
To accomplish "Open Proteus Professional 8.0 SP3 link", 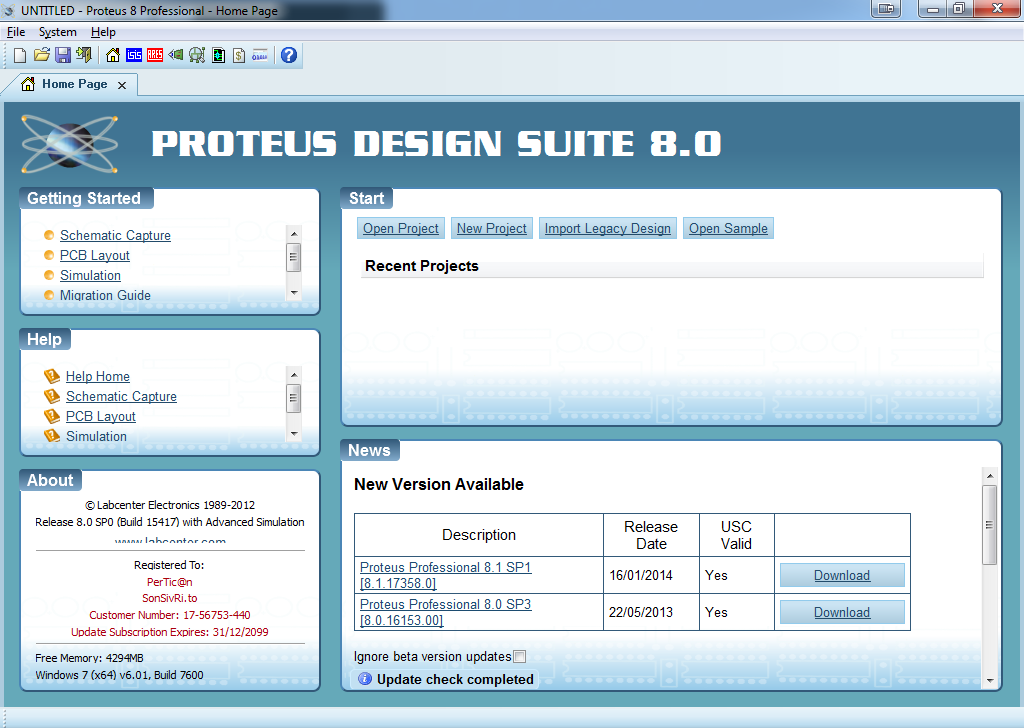I will pos(445,612).
